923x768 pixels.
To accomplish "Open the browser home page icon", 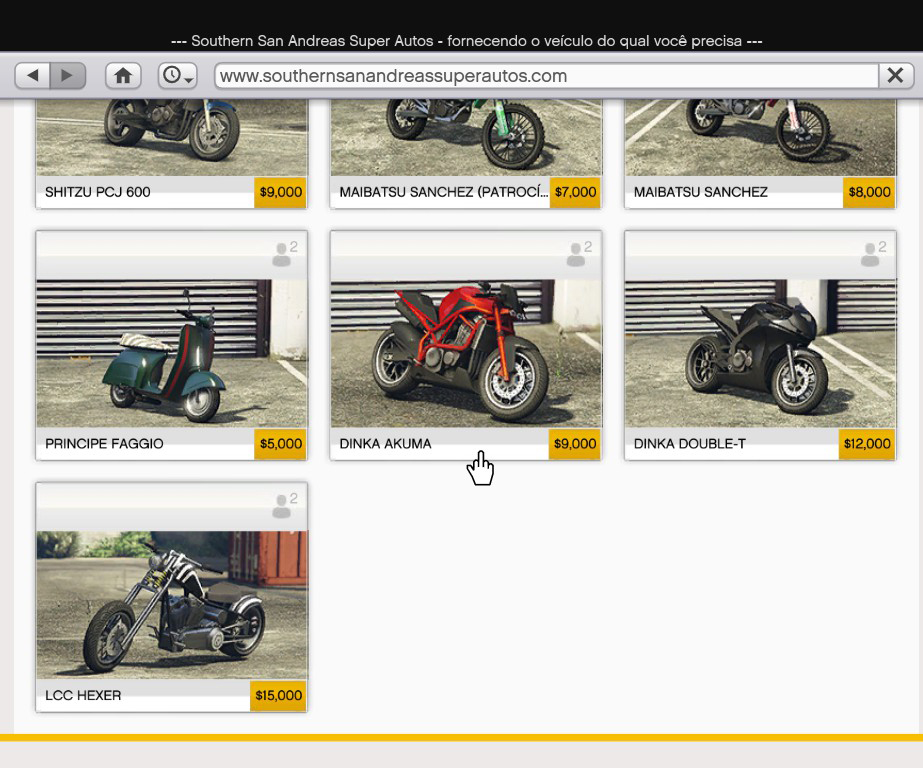I will tap(123, 75).
